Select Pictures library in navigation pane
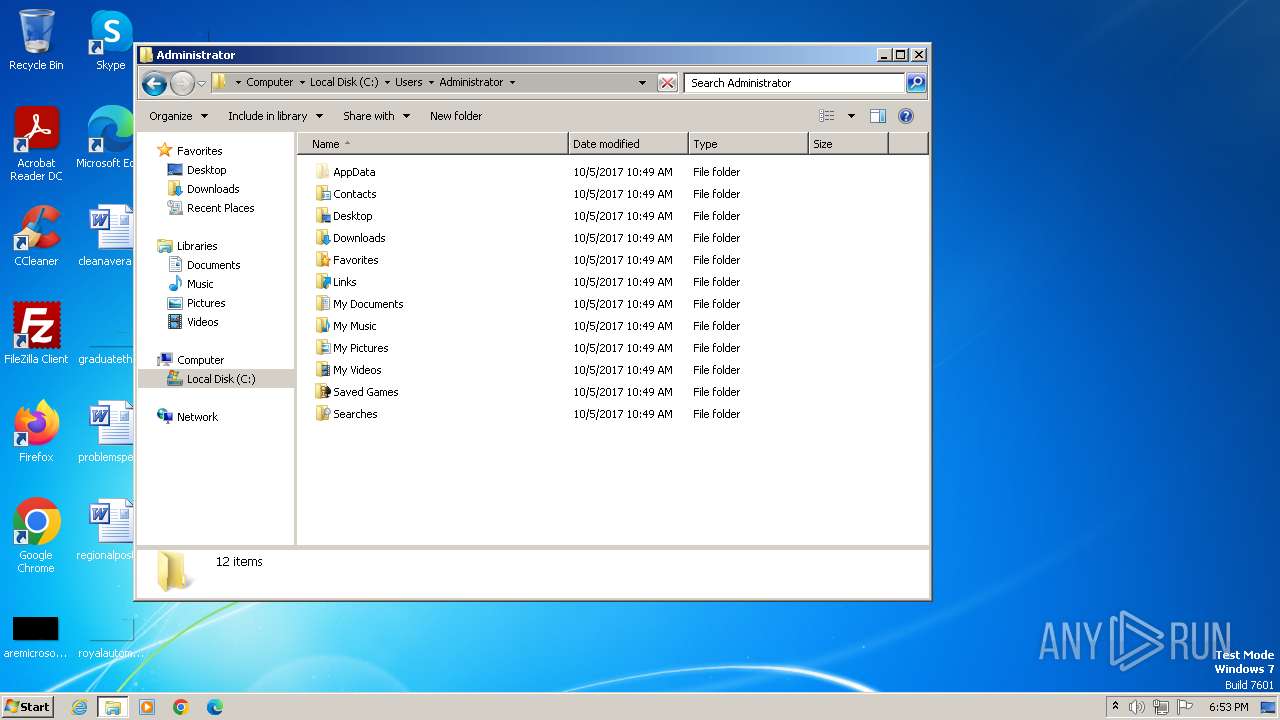The height and width of the screenshot is (720, 1280). pyautogui.click(x=206, y=303)
